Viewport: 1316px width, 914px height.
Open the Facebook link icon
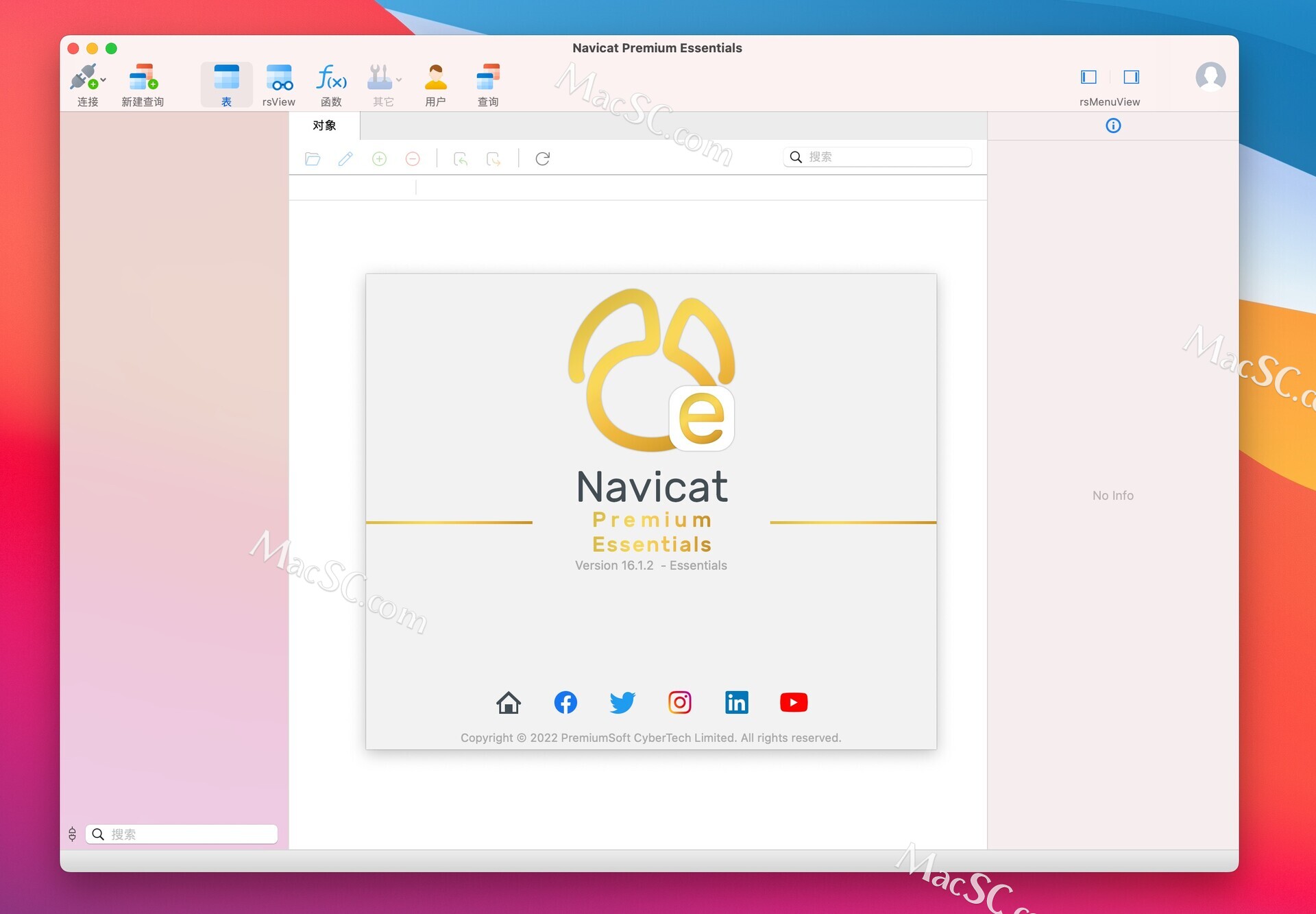point(565,702)
